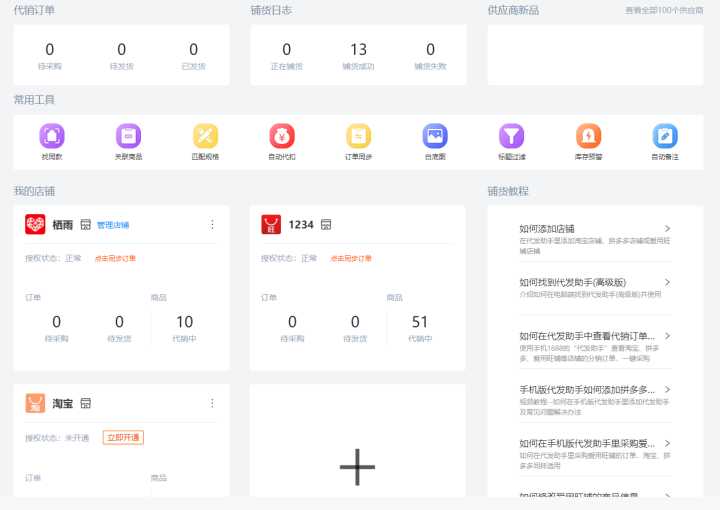This screenshot has height=510, width=720.
Task: Click the orange Taobao shop logo
Action: [35, 403]
